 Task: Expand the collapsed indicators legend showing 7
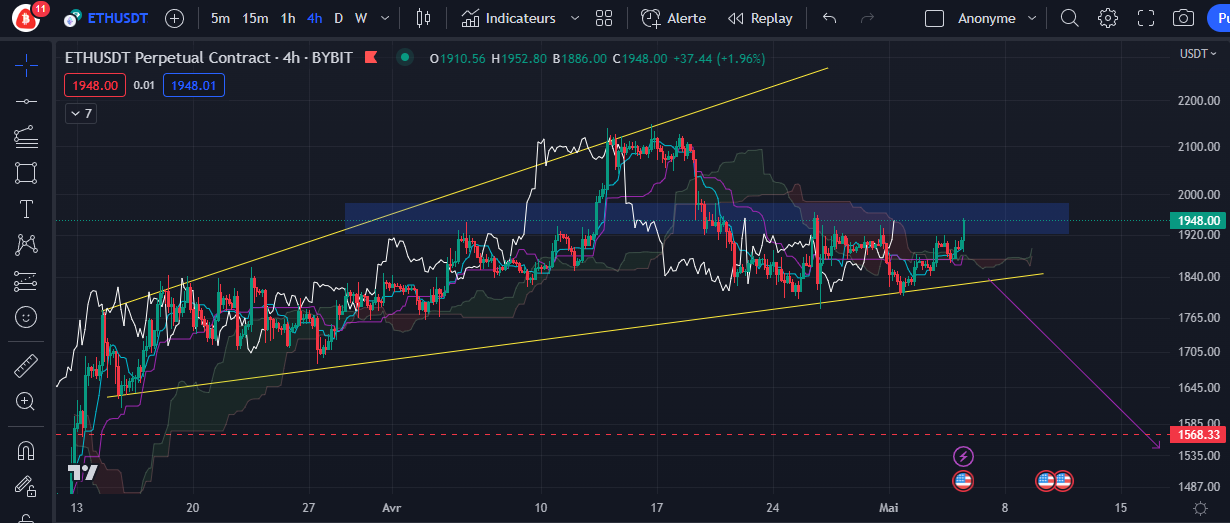(80, 113)
